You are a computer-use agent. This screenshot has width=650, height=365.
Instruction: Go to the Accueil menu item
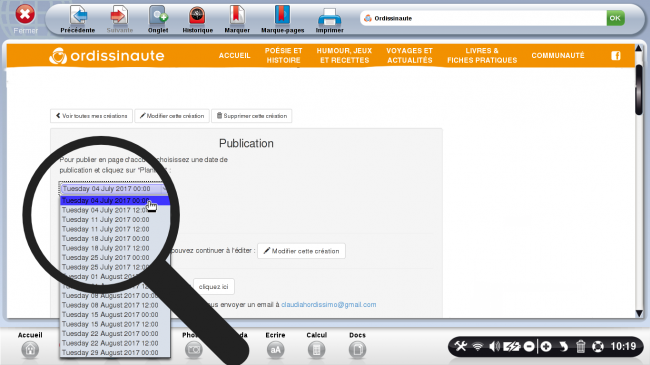pyautogui.click(x=235, y=56)
